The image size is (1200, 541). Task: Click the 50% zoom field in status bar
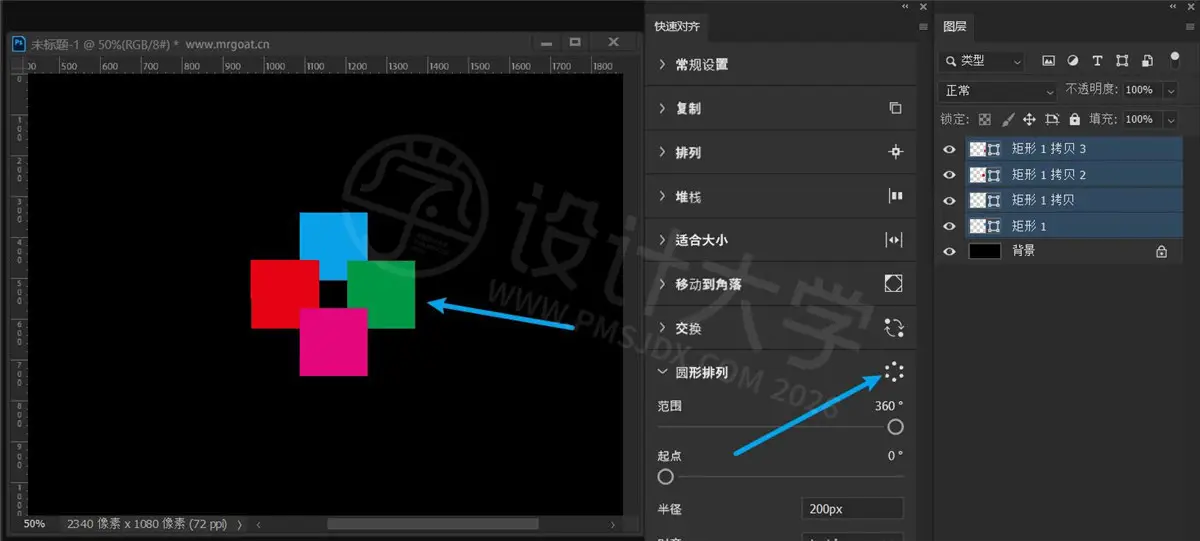coord(35,524)
